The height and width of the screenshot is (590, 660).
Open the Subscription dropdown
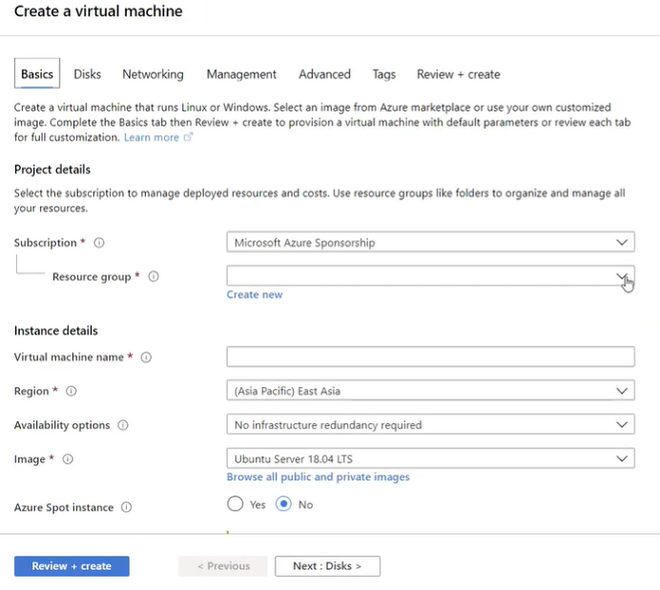click(430, 242)
